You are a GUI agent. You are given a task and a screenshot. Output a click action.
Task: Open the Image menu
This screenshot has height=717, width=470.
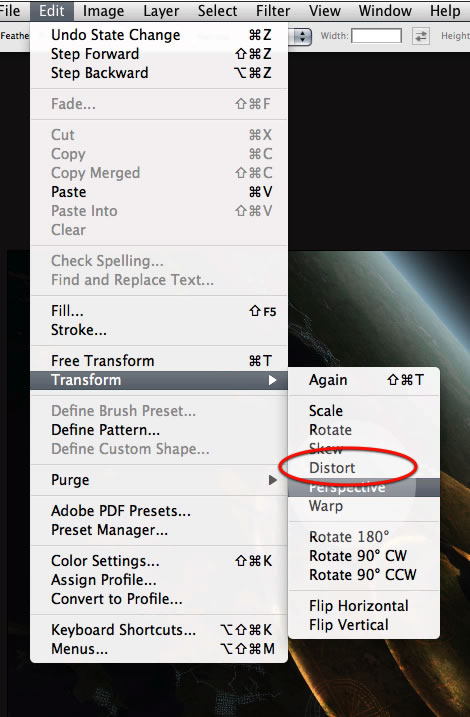pyautogui.click(x=103, y=11)
